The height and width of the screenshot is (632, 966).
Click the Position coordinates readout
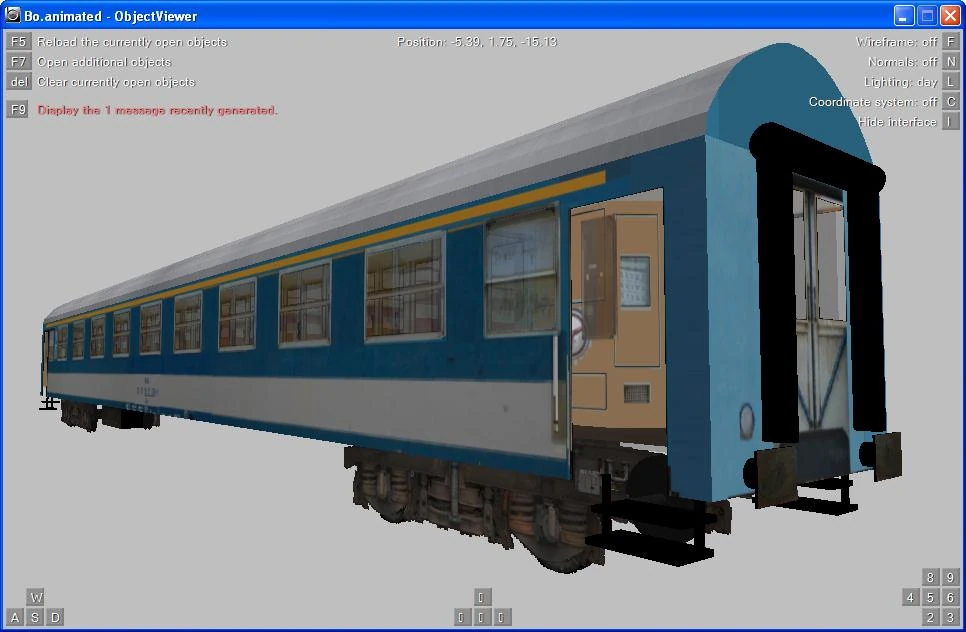(x=477, y=42)
